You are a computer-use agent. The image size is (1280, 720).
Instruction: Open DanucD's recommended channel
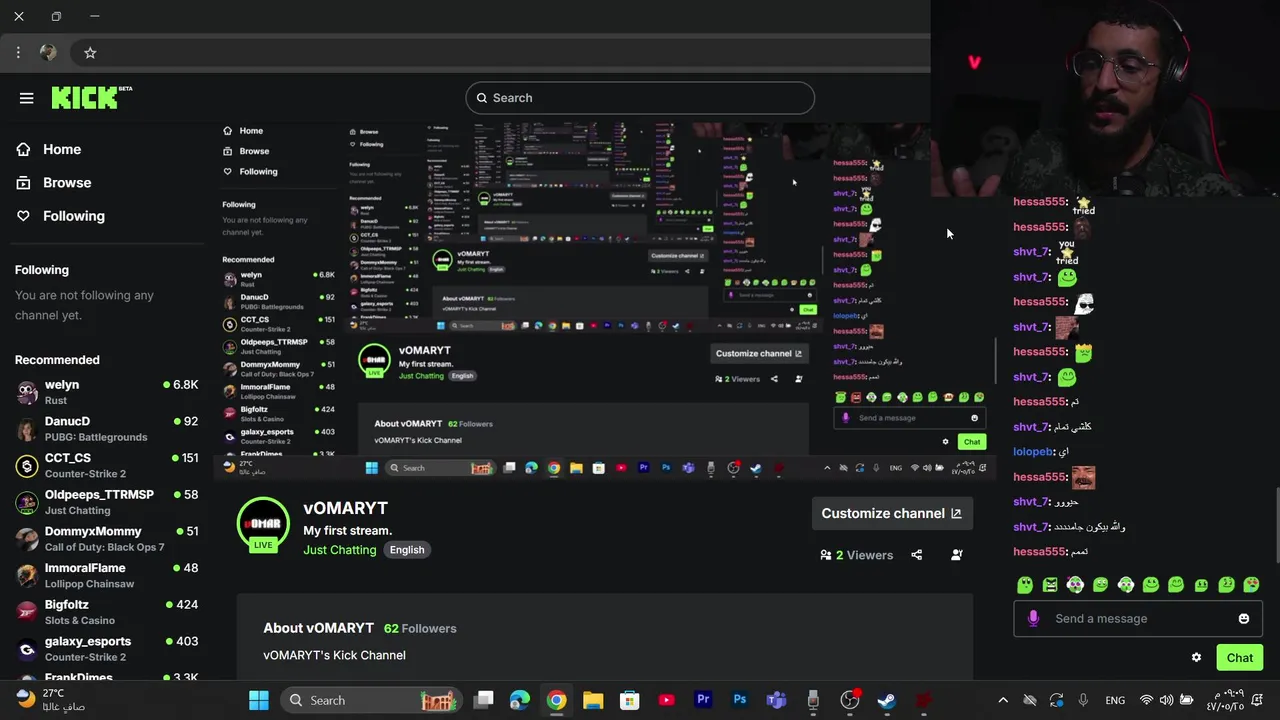tap(107, 429)
